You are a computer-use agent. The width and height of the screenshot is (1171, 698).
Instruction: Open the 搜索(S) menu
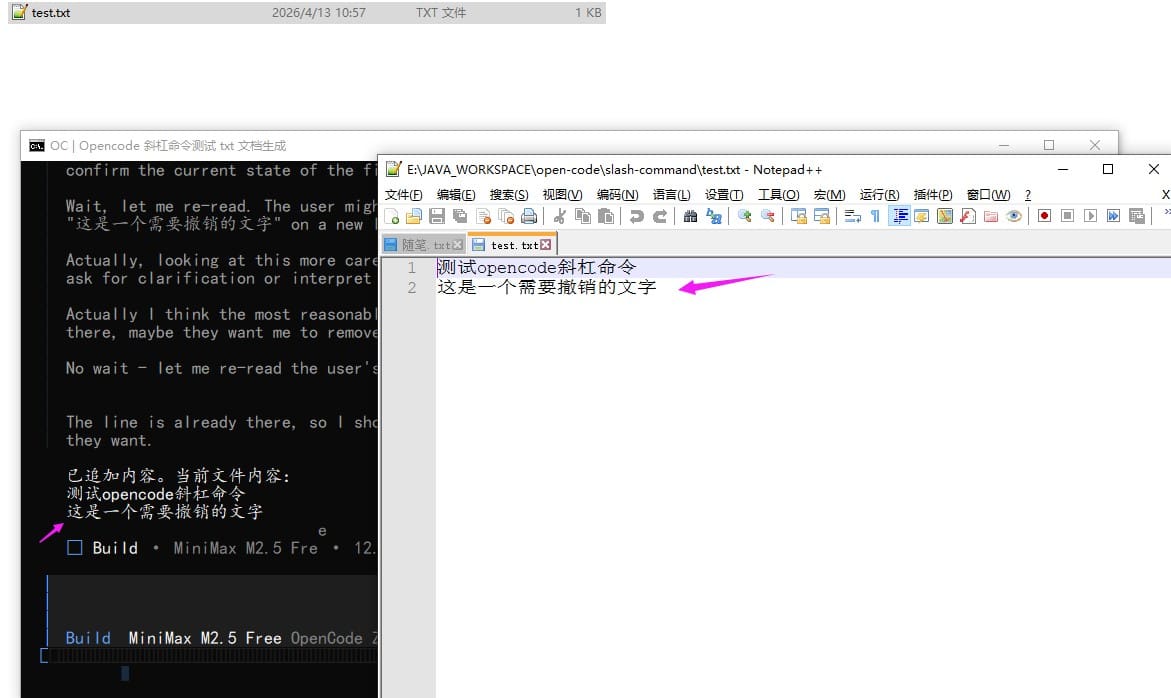pyautogui.click(x=509, y=195)
